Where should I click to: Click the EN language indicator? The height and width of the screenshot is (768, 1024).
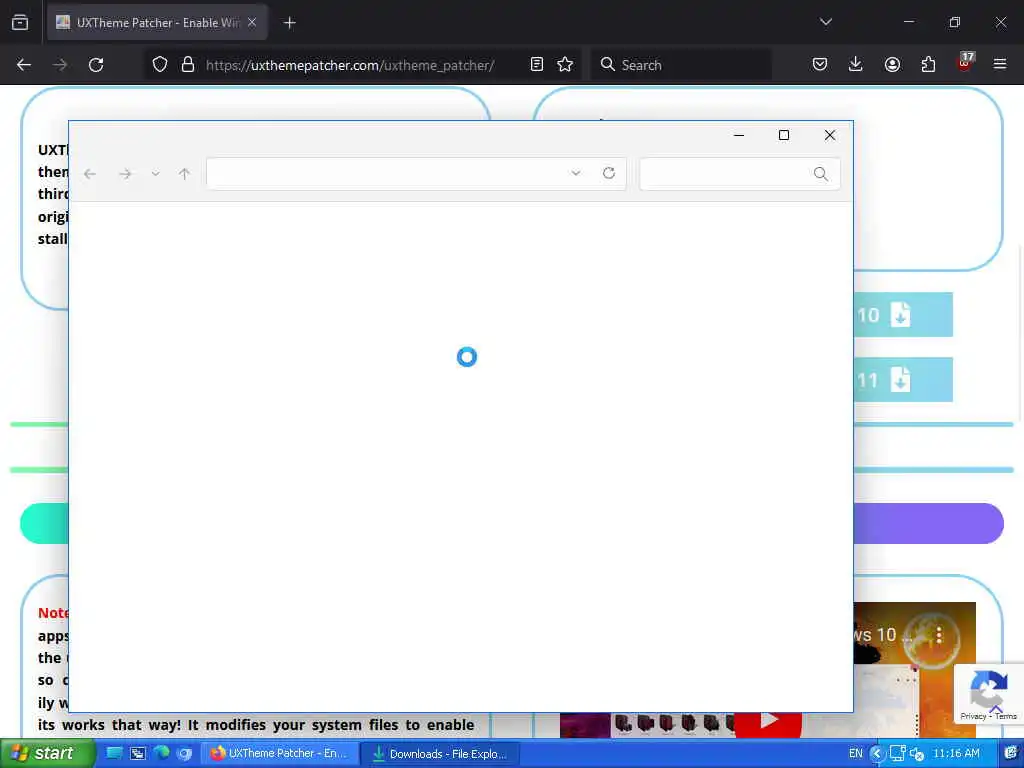click(x=856, y=754)
